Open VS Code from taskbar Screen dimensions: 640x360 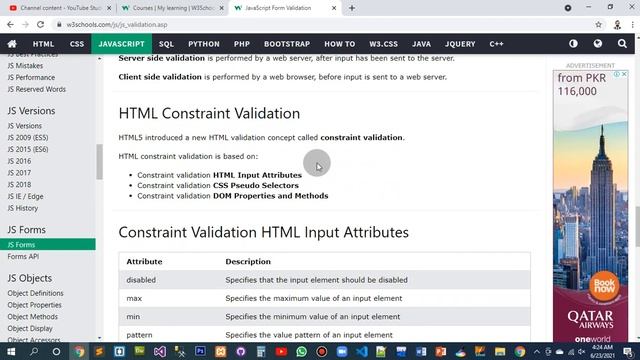362,351
